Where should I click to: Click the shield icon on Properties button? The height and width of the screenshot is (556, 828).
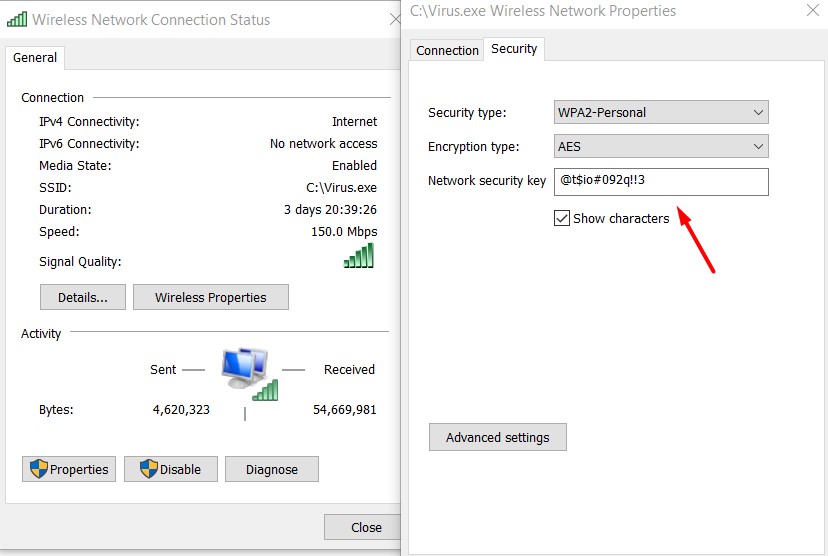point(39,468)
